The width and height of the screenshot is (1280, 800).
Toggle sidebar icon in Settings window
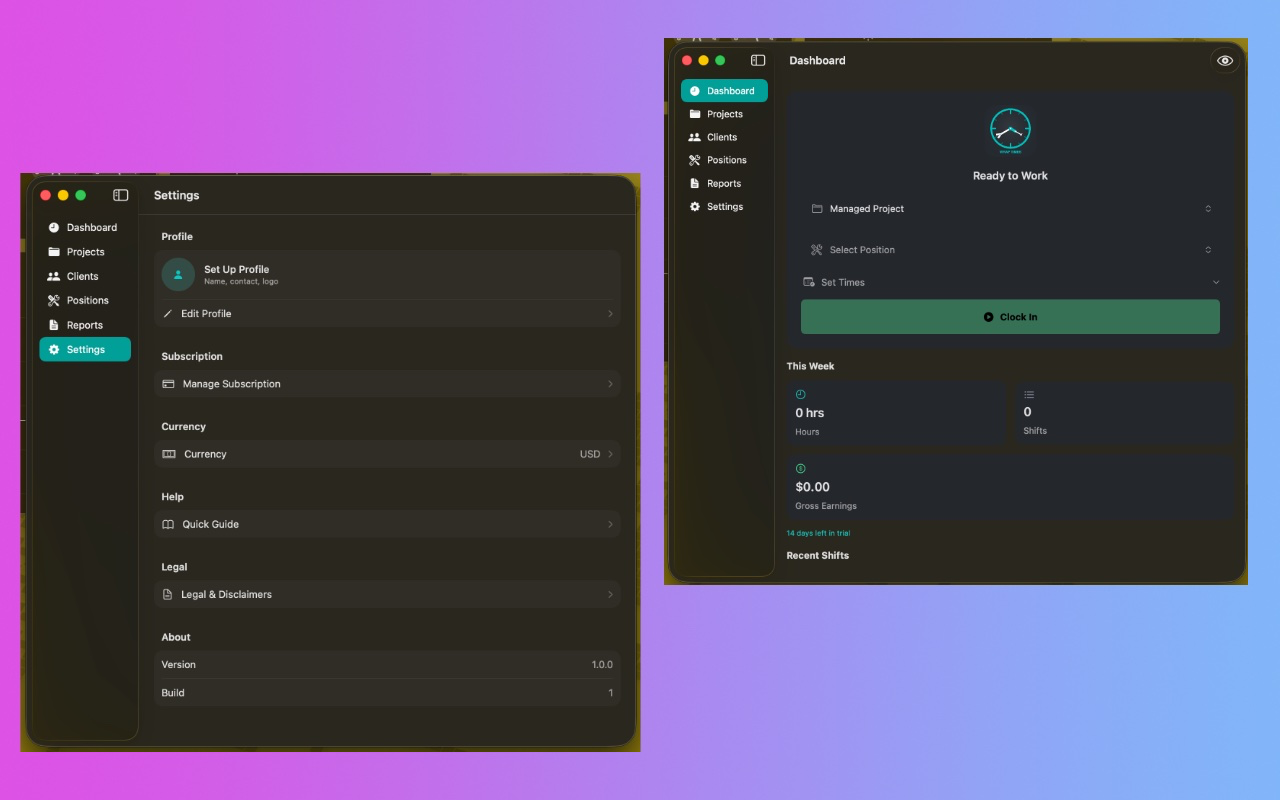coord(121,195)
